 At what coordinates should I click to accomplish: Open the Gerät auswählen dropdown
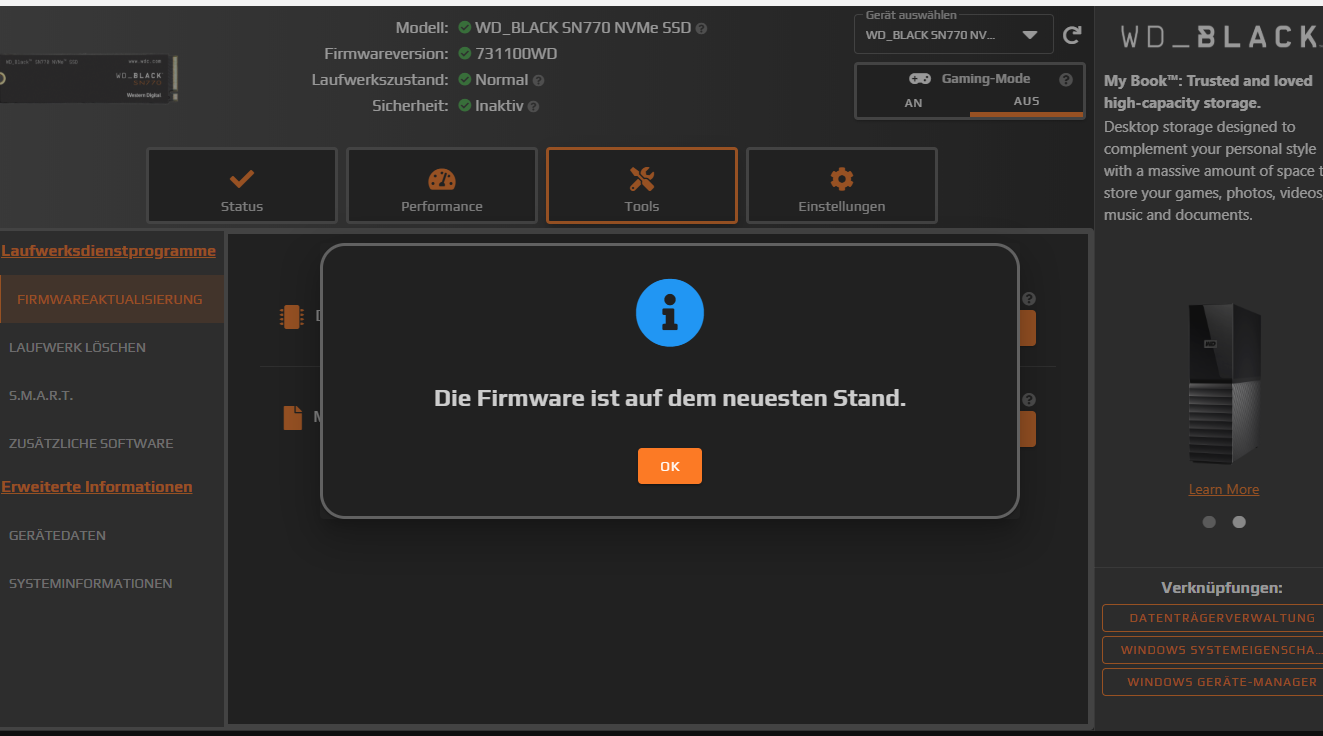pos(953,35)
